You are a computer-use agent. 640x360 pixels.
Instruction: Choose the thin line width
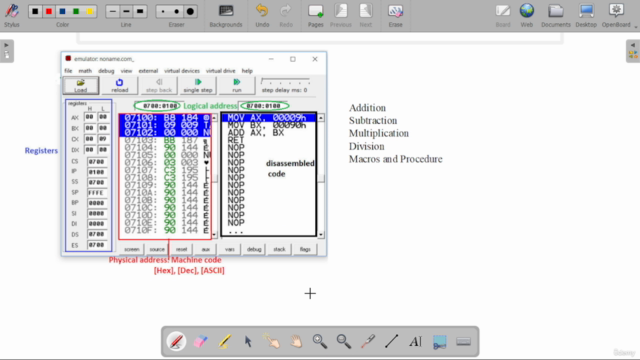[113, 11]
